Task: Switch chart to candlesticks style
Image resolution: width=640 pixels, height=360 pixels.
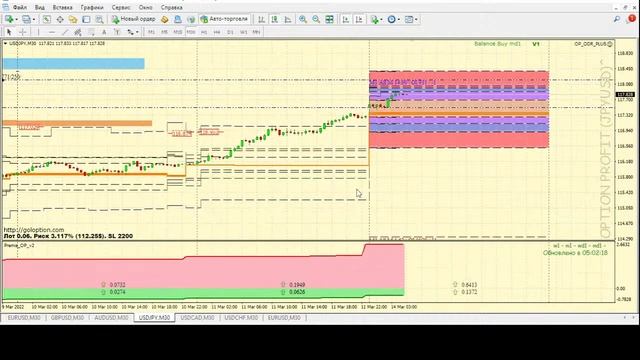Action: tap(275, 19)
